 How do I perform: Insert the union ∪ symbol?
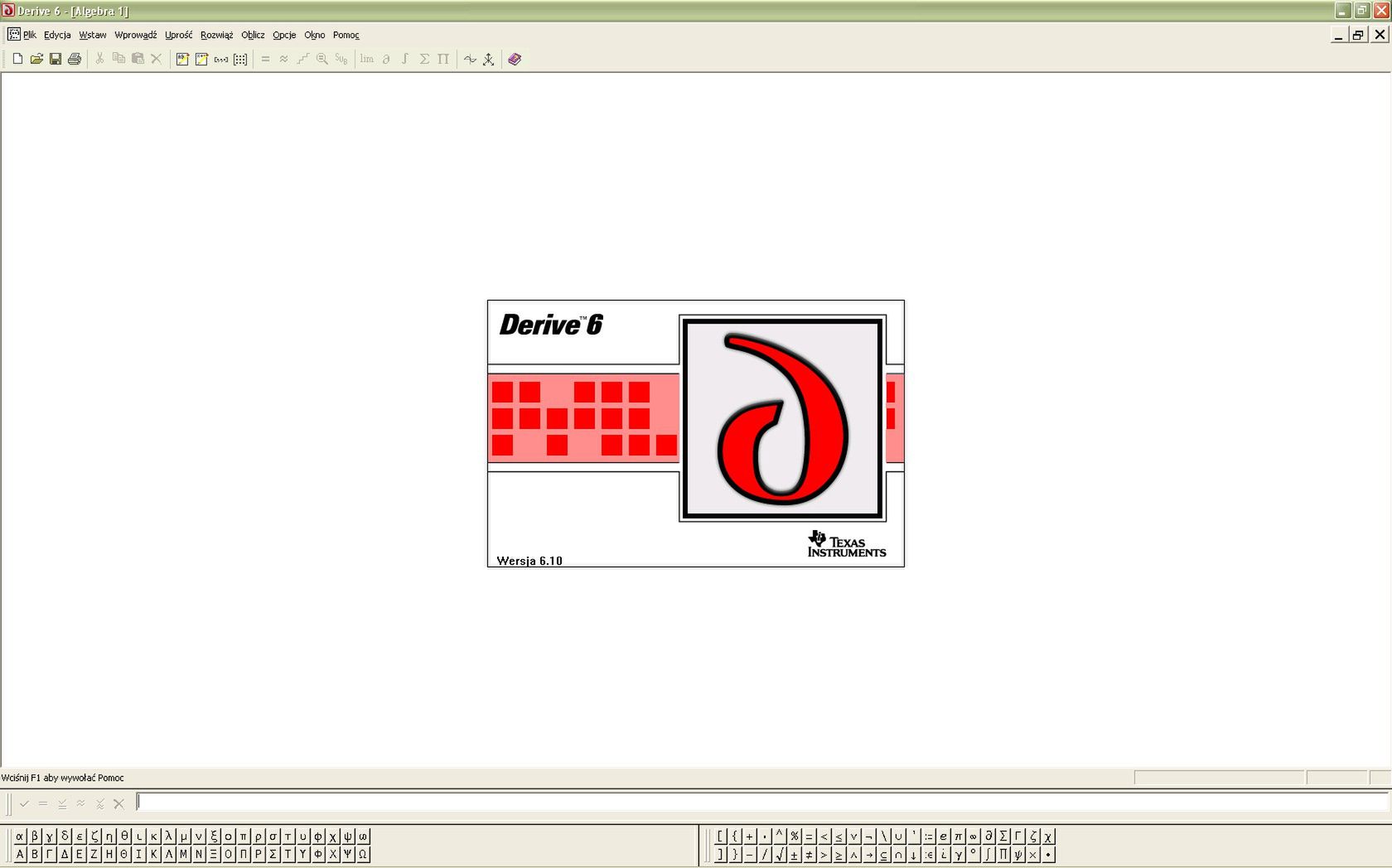point(899,836)
